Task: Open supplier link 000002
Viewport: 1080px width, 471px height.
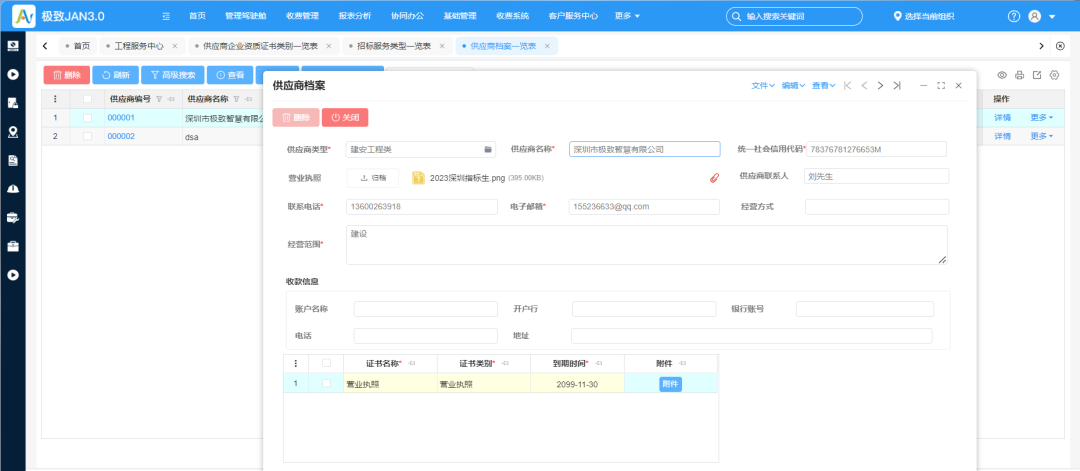Action: point(121,136)
